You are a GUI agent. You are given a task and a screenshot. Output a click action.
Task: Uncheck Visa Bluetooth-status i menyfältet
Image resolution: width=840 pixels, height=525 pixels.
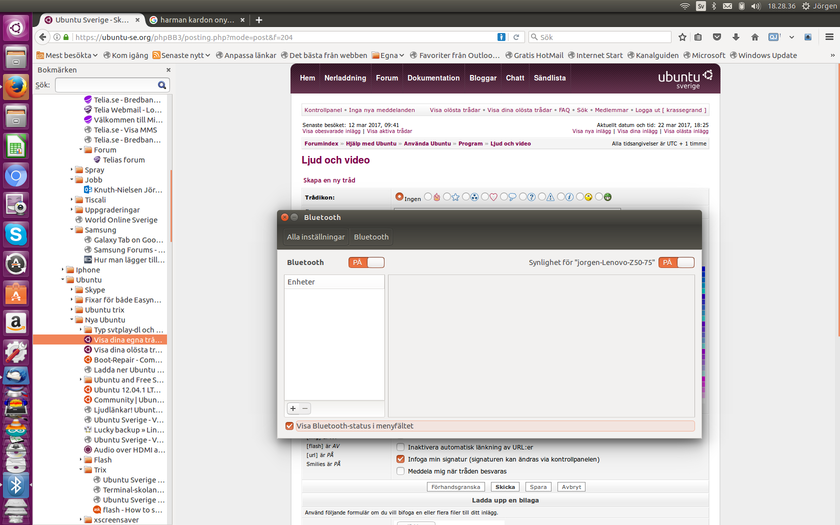[290, 426]
